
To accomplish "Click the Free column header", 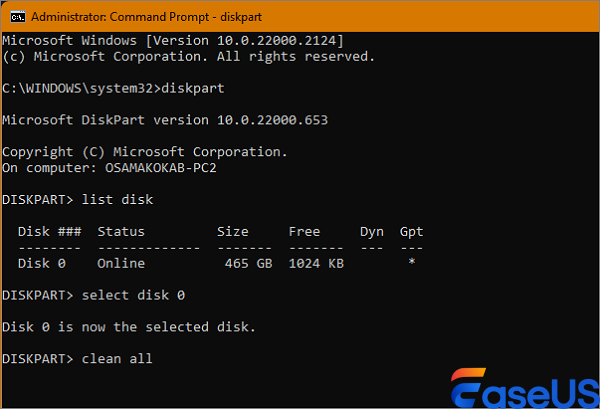I will tap(304, 232).
